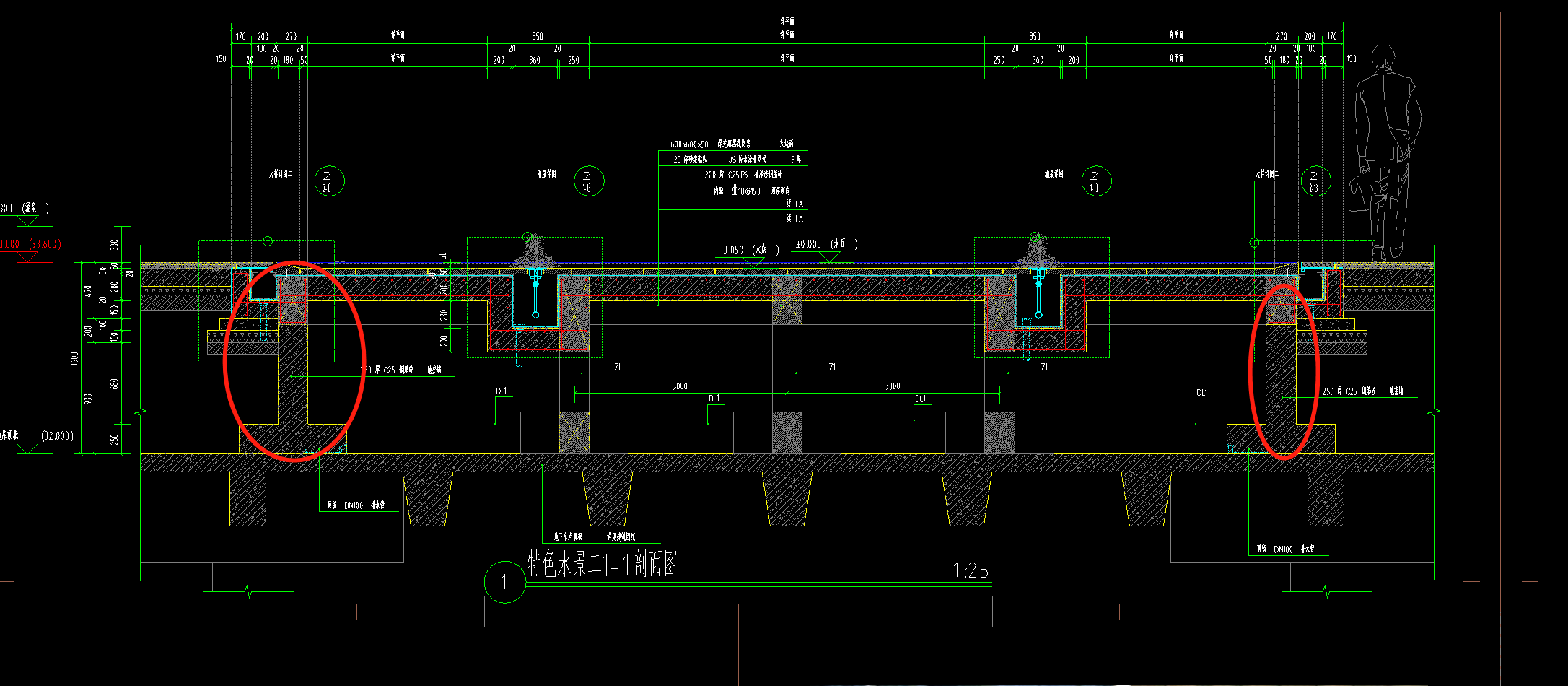Select the red (33.600) elevation text
1568x686 pixels.
[x=45, y=244]
